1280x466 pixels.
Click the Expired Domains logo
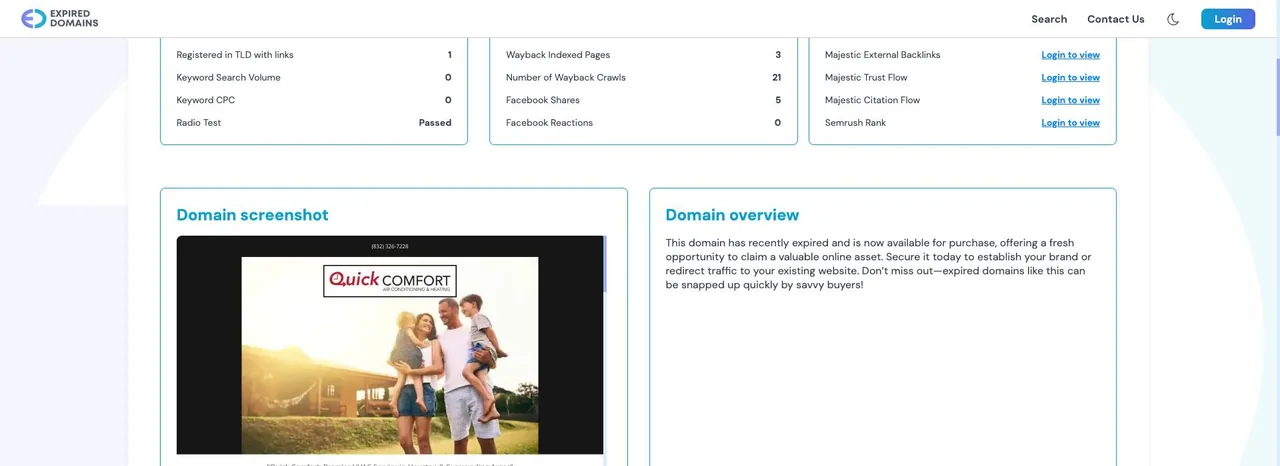(60, 18)
